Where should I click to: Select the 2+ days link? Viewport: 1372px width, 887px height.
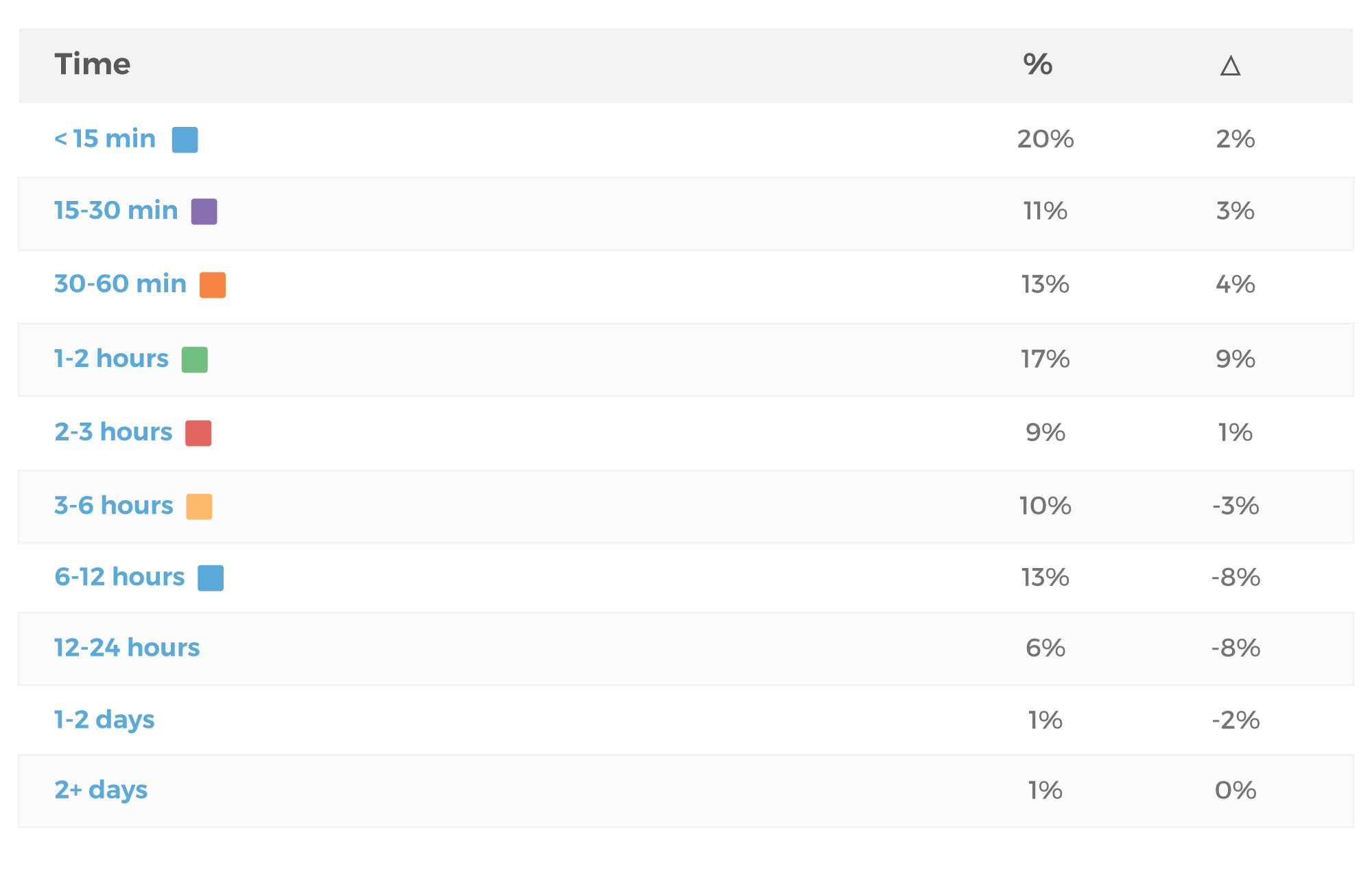[101, 790]
